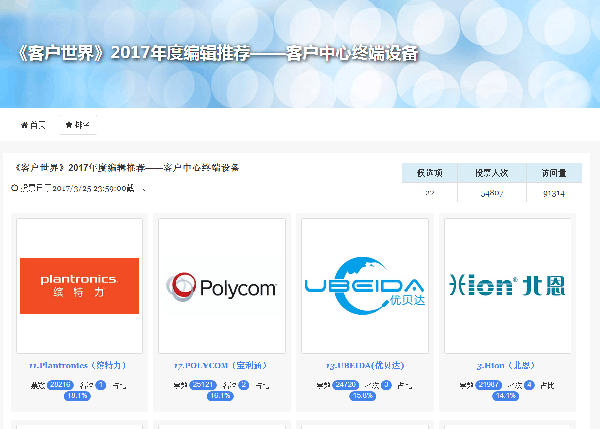
Task: Click the Polycom logo image
Action: 222,287
